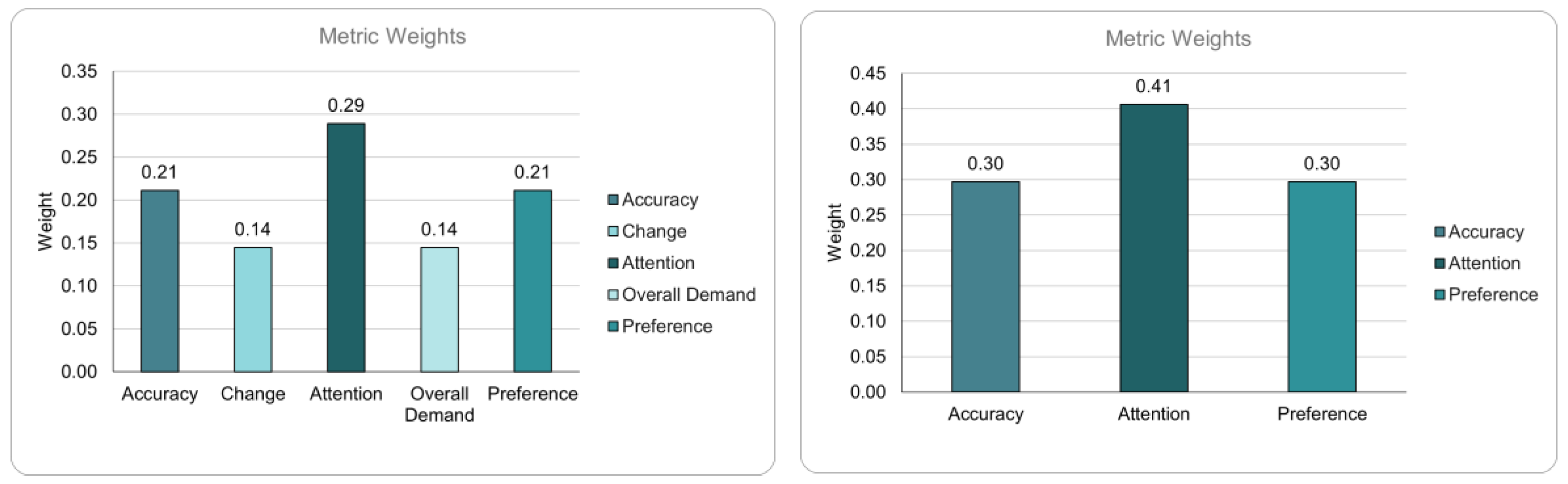Click the Change legend color swatch
This screenshot has width=1568, height=484.
click(x=613, y=232)
